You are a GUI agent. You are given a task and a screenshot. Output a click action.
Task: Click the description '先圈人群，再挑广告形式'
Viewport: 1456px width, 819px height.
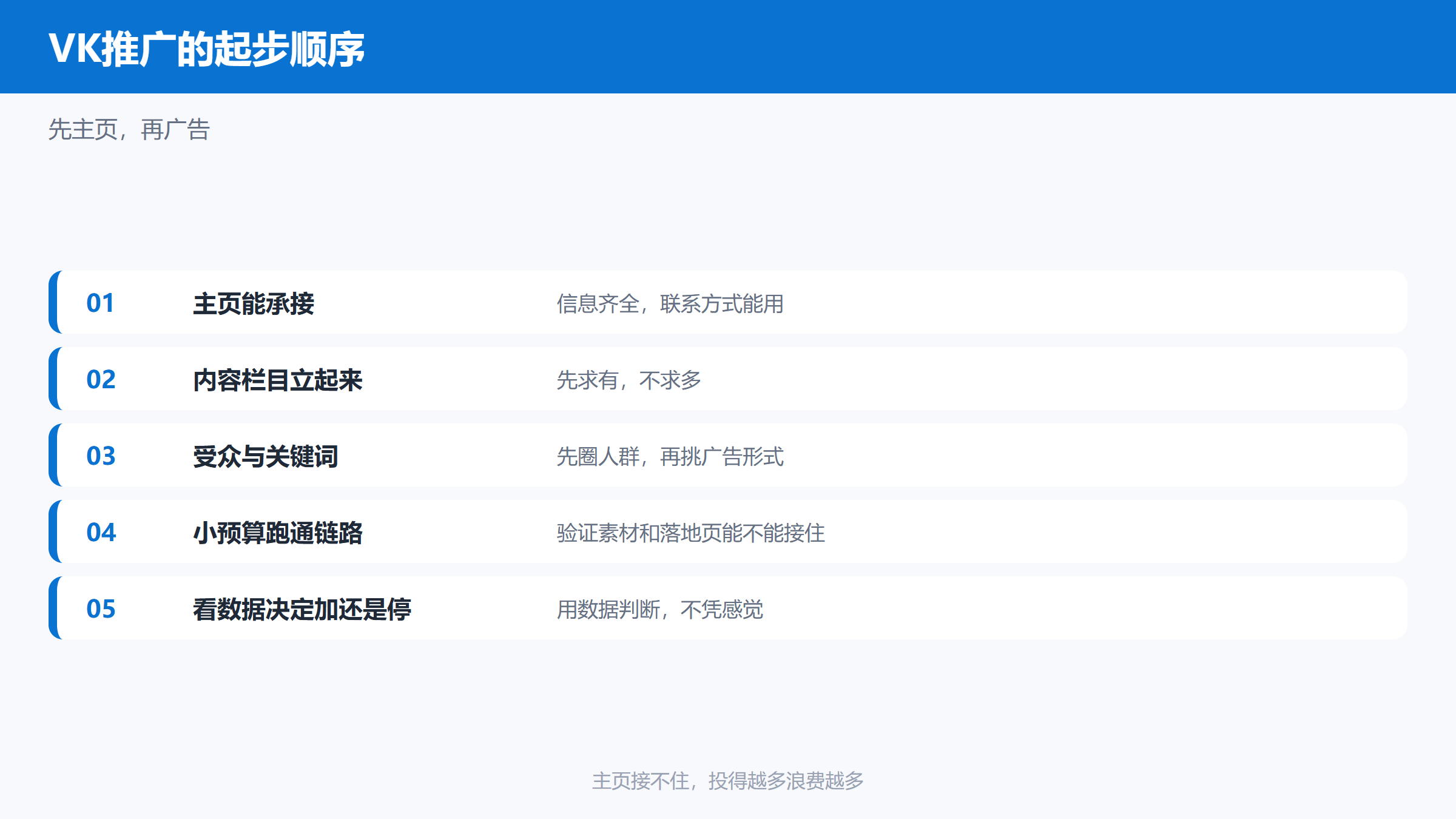click(670, 456)
